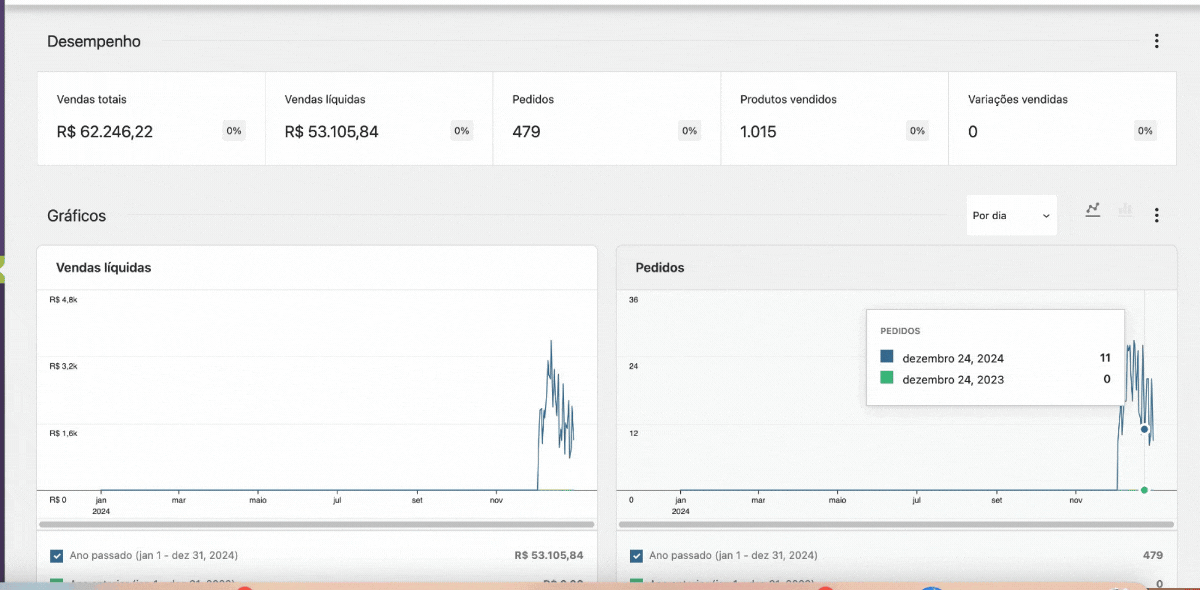Click the Pedidos chart title
The width and height of the screenshot is (1200, 590).
[660, 268]
